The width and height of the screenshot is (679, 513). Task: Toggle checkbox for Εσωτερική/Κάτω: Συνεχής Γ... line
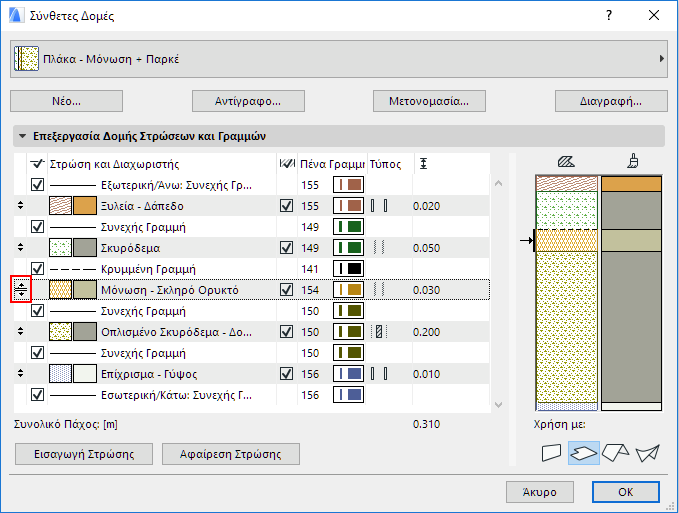(x=37, y=394)
